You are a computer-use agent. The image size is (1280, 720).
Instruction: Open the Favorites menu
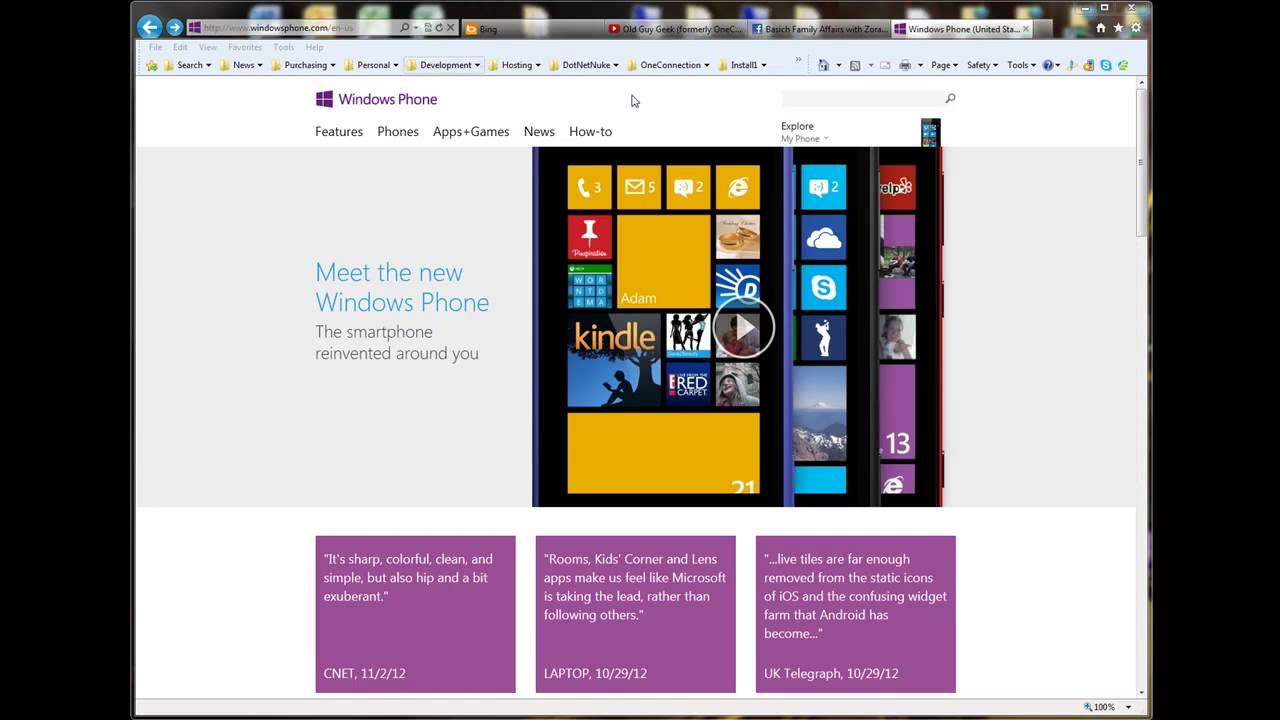[x=245, y=47]
